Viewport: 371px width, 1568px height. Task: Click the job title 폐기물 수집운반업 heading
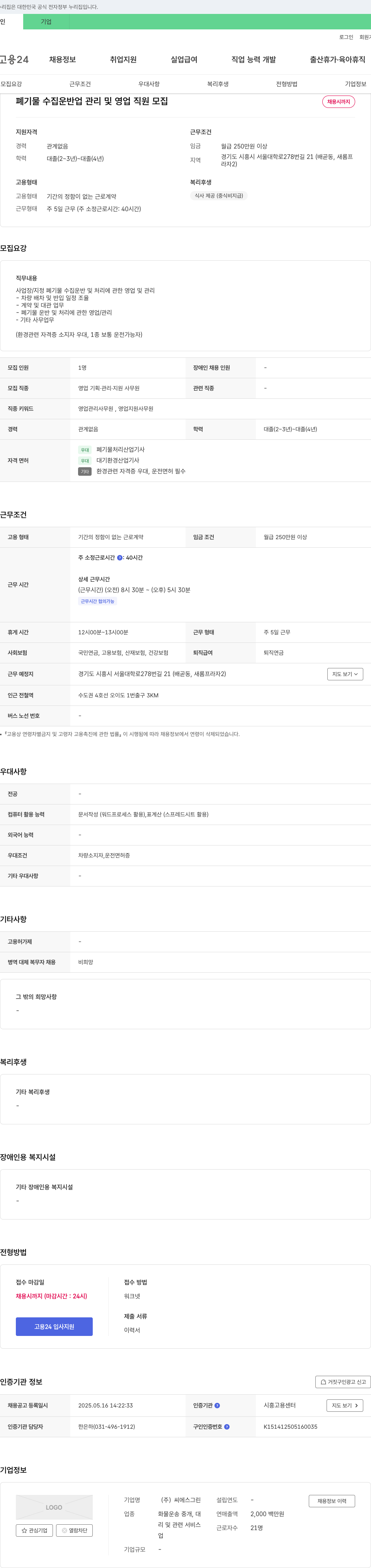click(x=92, y=101)
